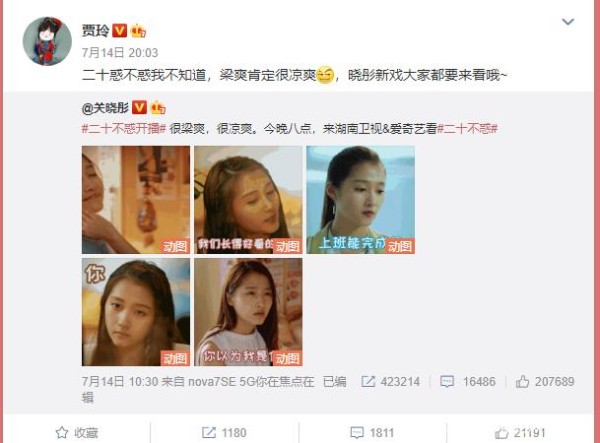Click original post repost count 423214
600x443 pixels.
tap(391, 381)
